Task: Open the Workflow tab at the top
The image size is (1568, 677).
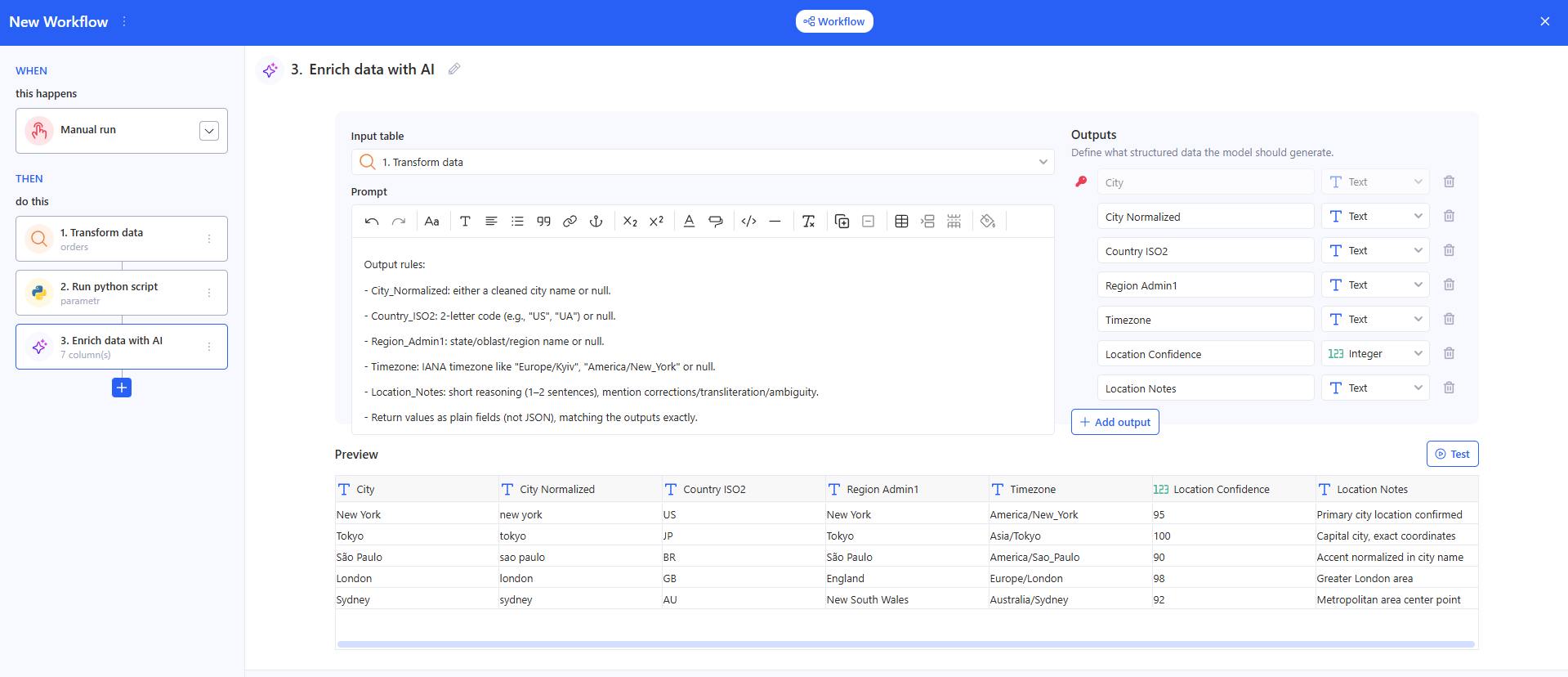Action: pyautogui.click(x=834, y=21)
